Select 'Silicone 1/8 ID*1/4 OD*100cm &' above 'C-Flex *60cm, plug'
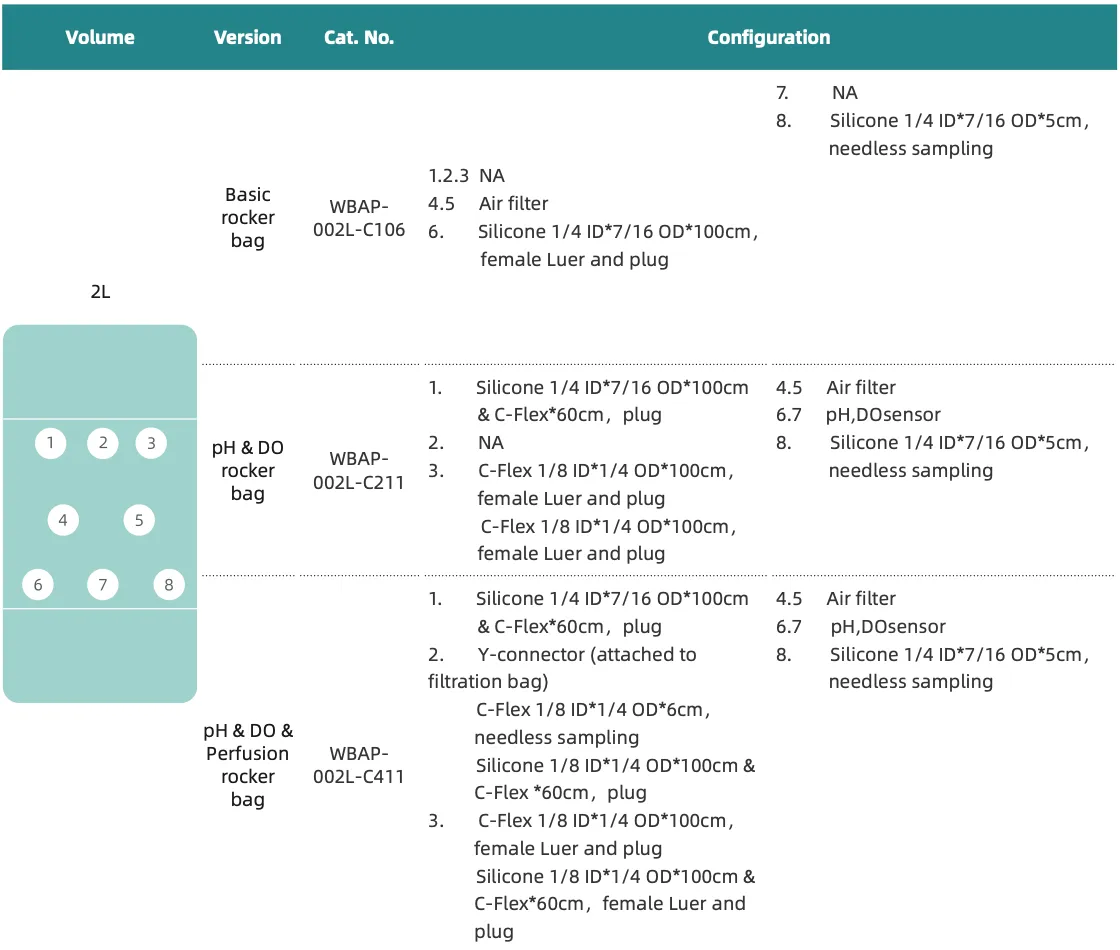This screenshot has width=1120, height=950. pos(615,766)
